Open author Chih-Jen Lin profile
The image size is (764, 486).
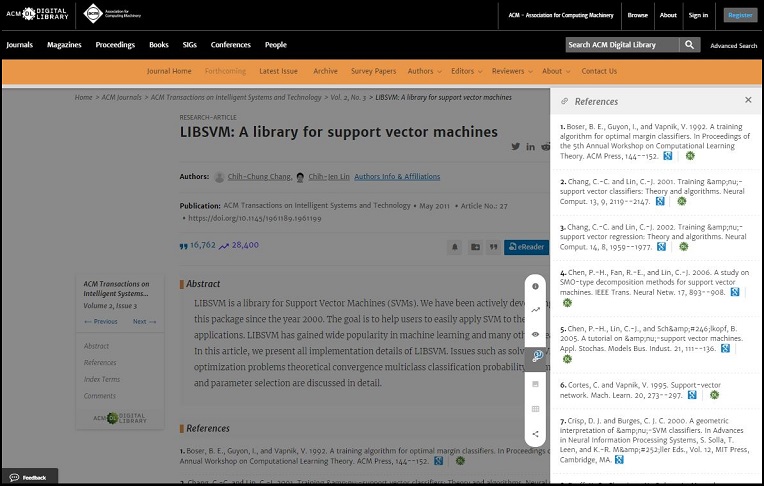point(329,176)
